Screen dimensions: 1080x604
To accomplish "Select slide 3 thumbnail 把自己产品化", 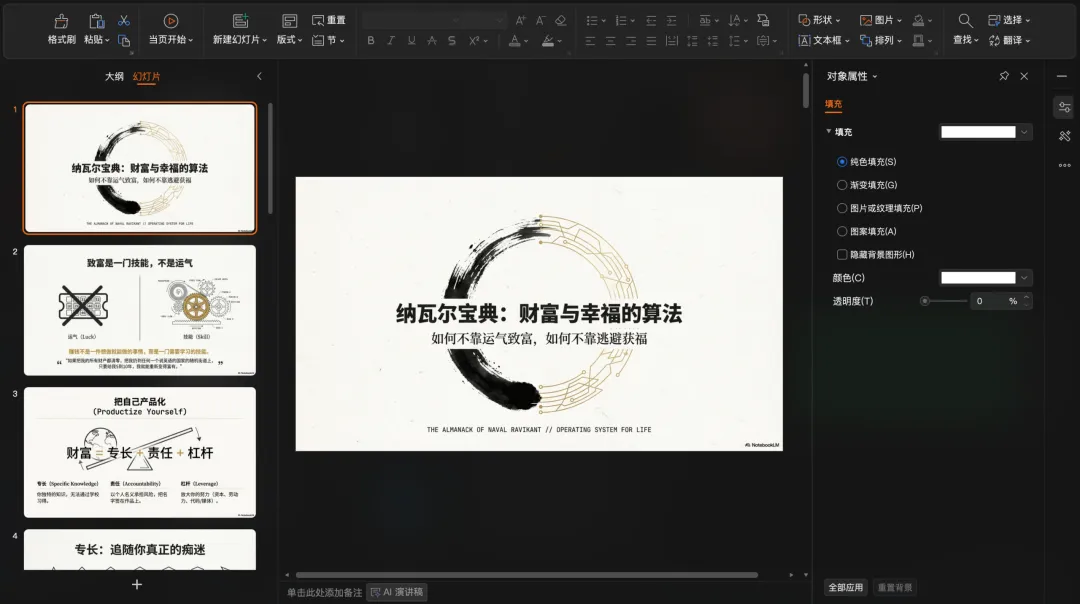I will click(140, 452).
